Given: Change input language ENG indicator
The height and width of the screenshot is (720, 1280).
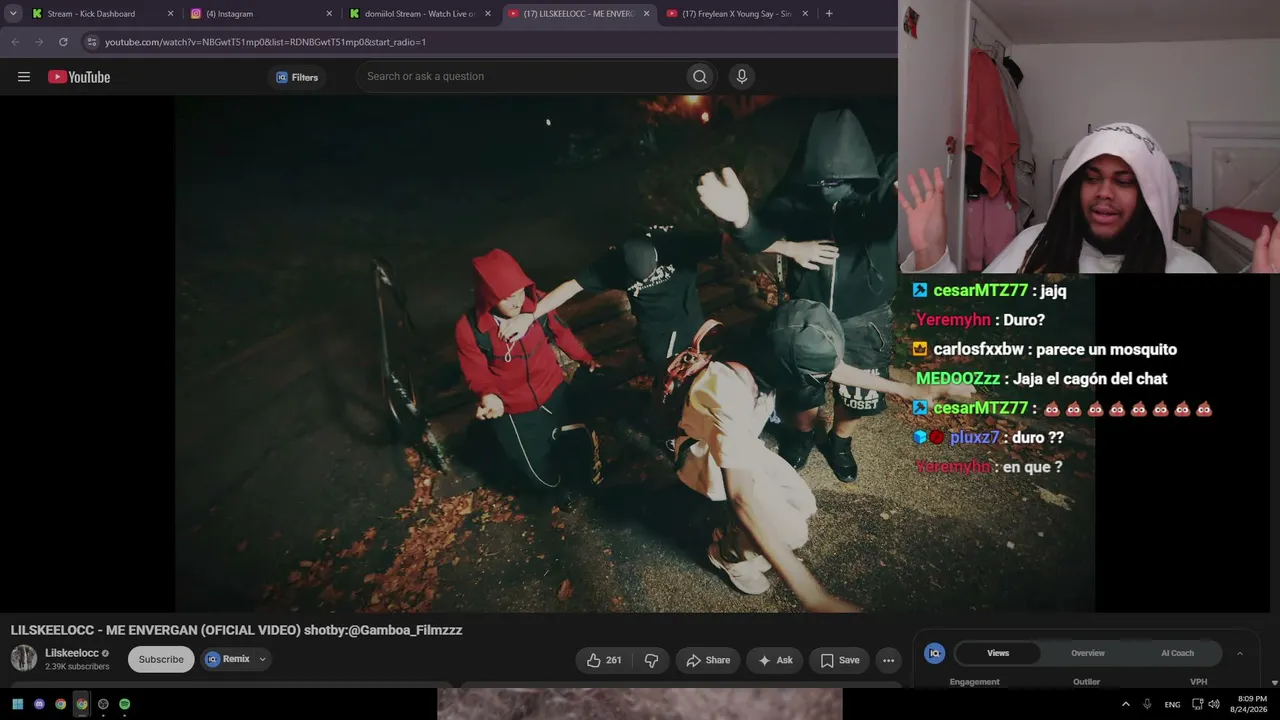Looking at the screenshot, I should [1172, 704].
